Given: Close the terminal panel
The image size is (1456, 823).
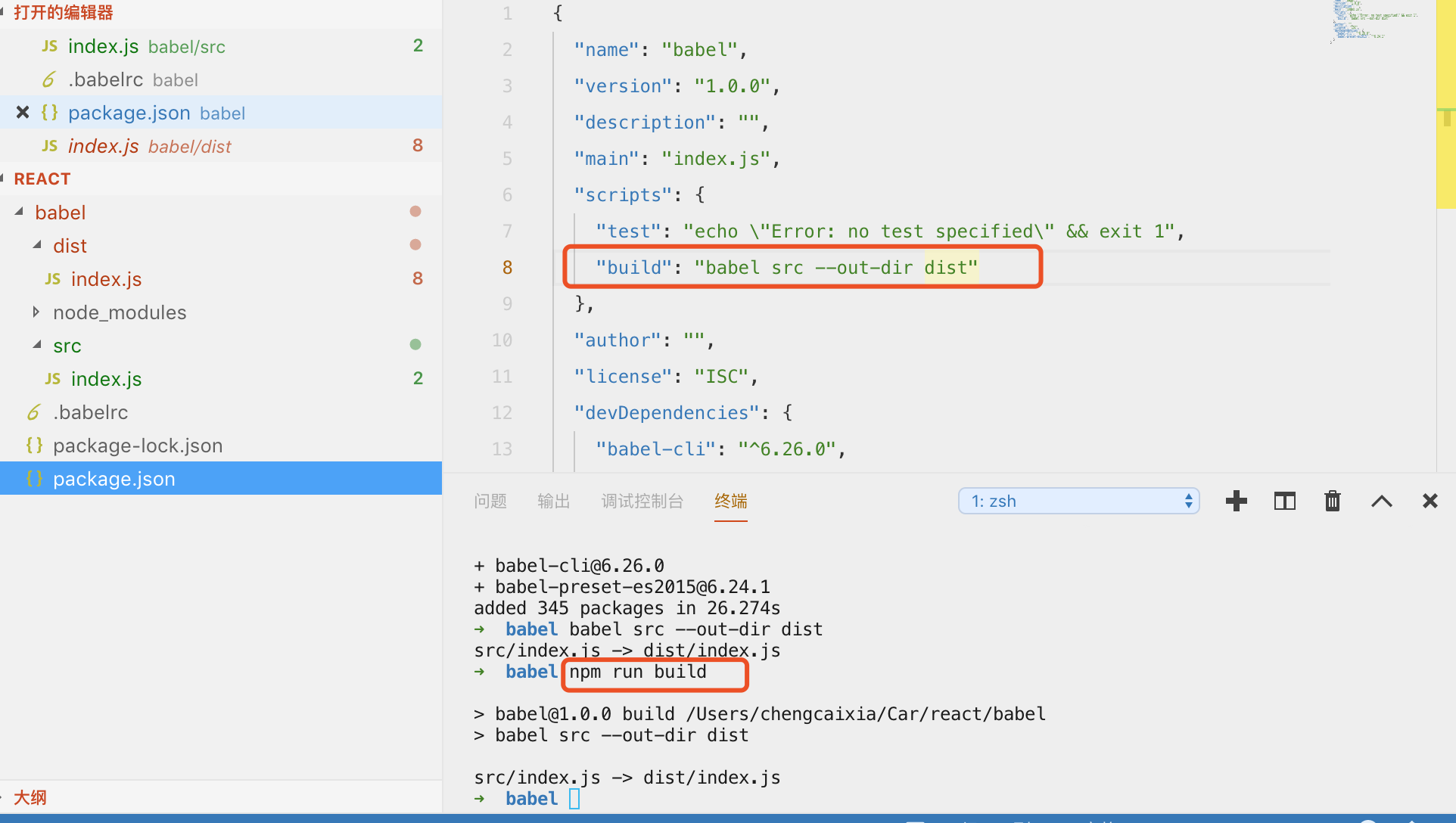Looking at the screenshot, I should coord(1430,501).
